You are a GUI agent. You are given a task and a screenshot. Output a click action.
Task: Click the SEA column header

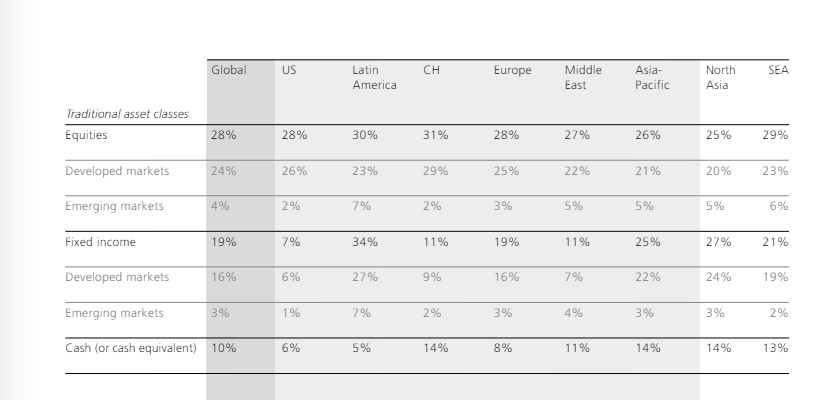pyautogui.click(x=778, y=71)
